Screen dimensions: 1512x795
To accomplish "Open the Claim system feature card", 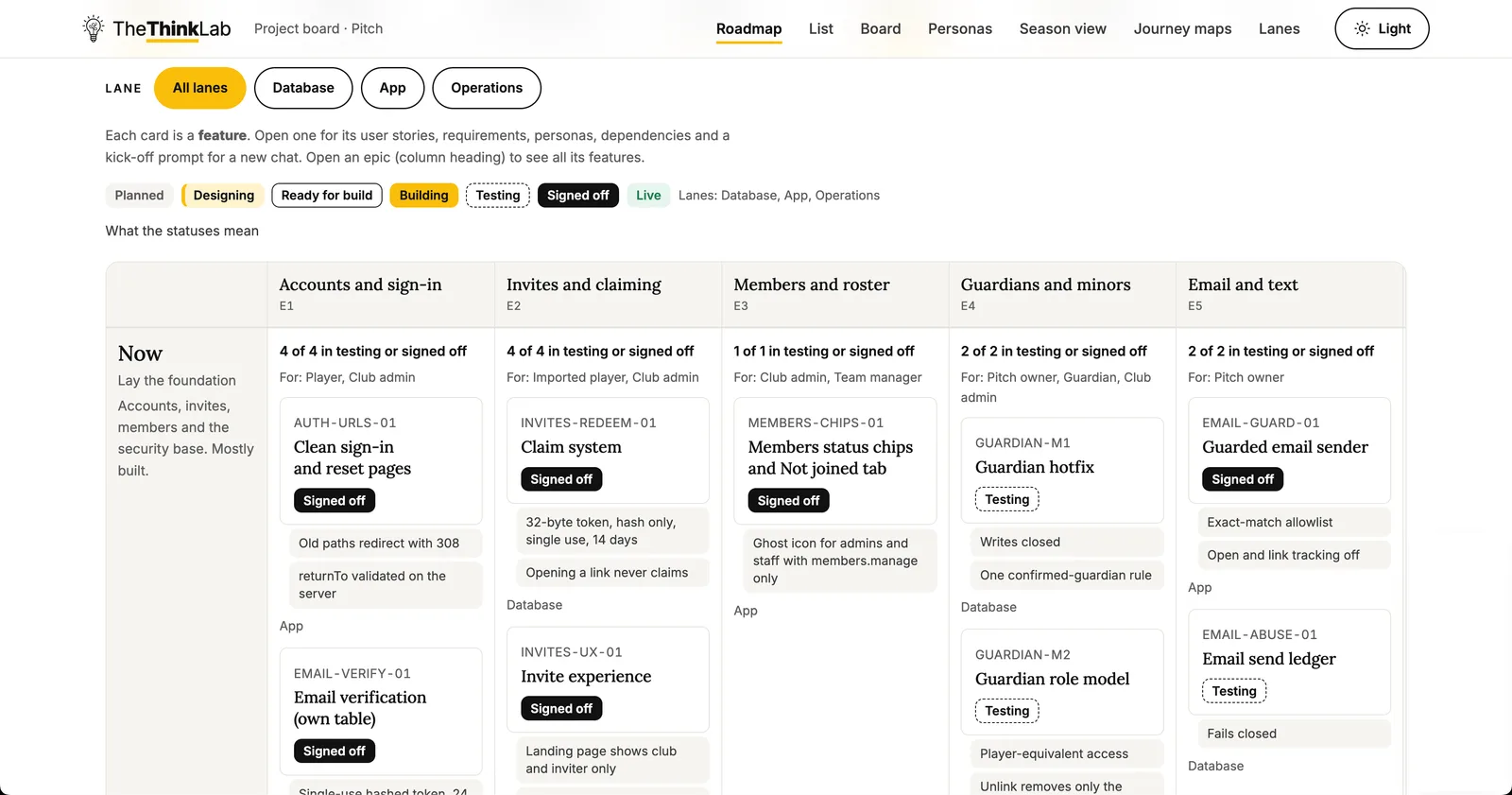I will (x=608, y=450).
